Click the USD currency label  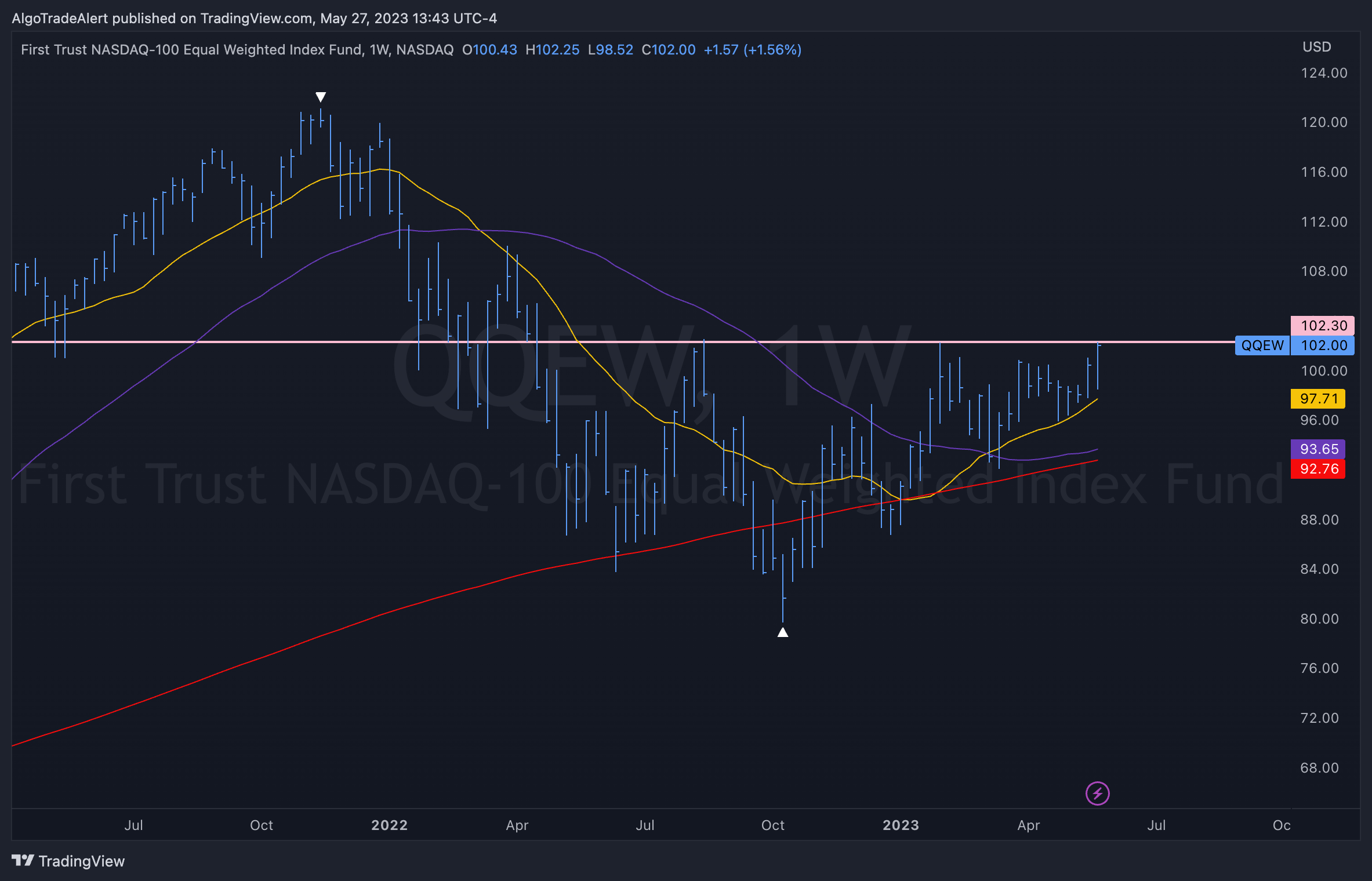(x=1317, y=47)
